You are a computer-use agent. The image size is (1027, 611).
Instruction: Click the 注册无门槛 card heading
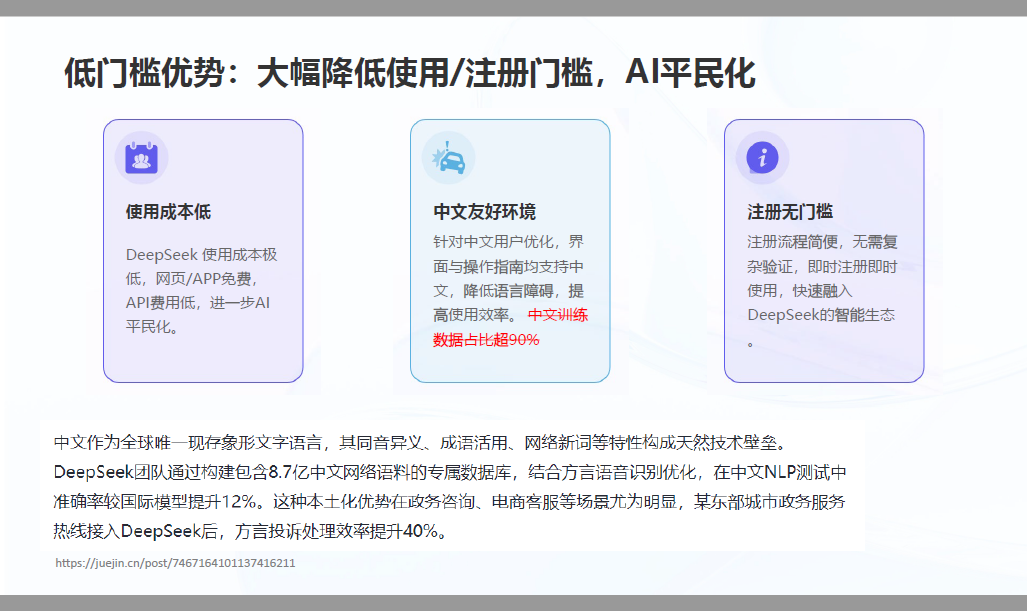[x=790, y=212]
